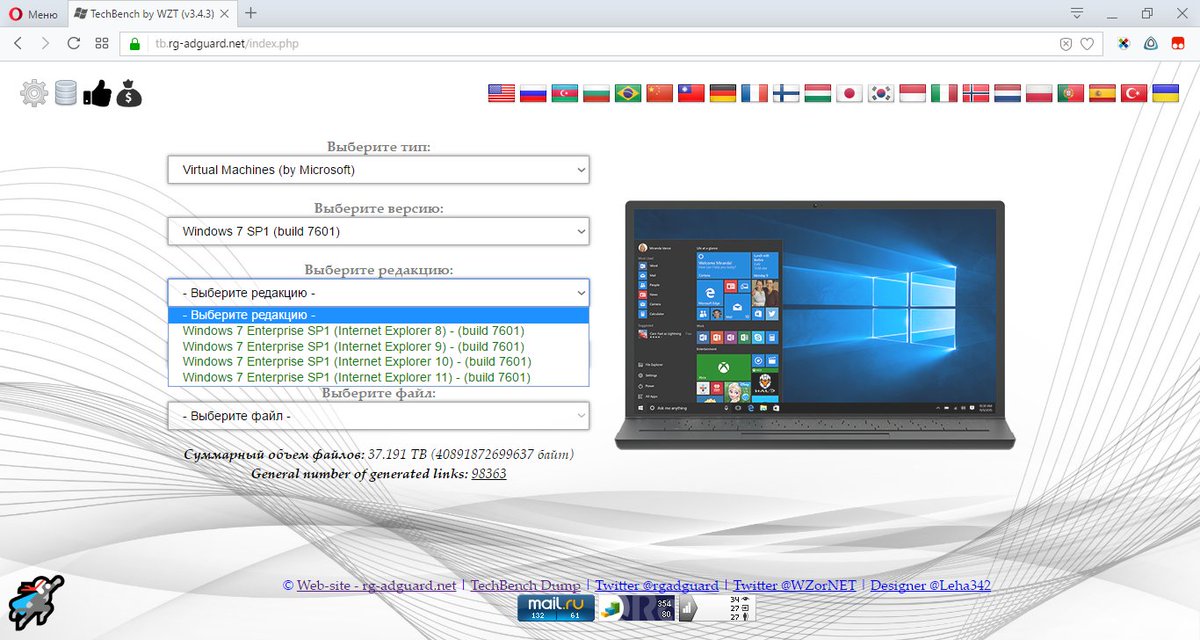Select the Poland flag language
Viewport: 1200px width, 640px height.
(1040, 93)
